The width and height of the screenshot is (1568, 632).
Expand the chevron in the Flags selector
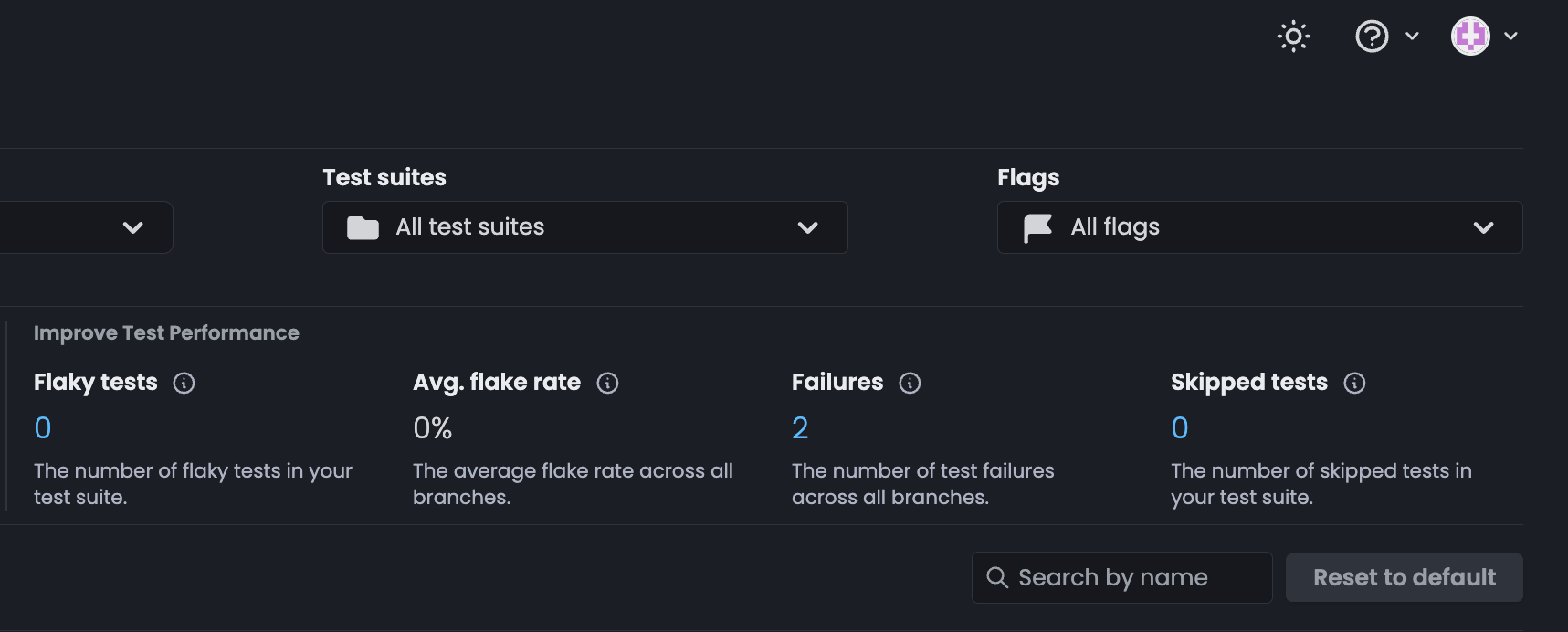pos(1483,227)
